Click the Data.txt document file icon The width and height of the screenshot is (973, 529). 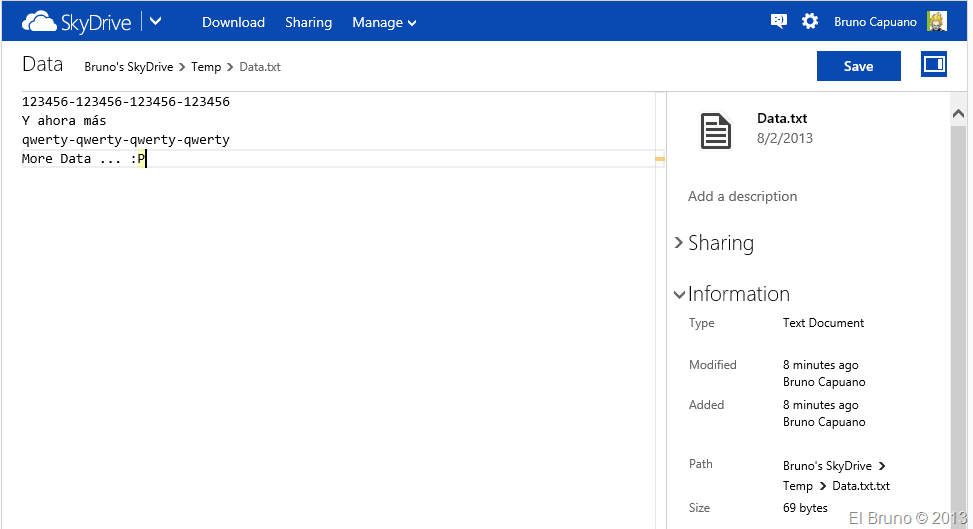coord(716,131)
